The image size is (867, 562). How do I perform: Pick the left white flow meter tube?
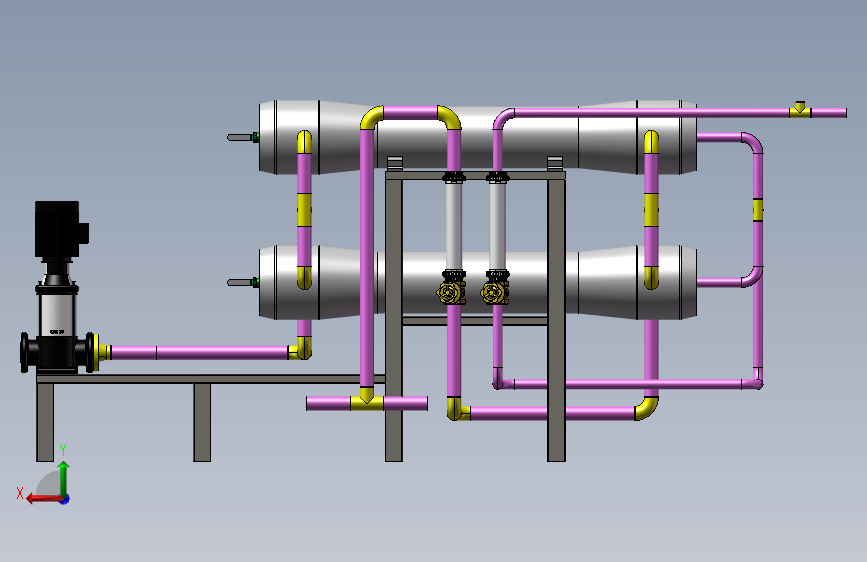tap(453, 227)
